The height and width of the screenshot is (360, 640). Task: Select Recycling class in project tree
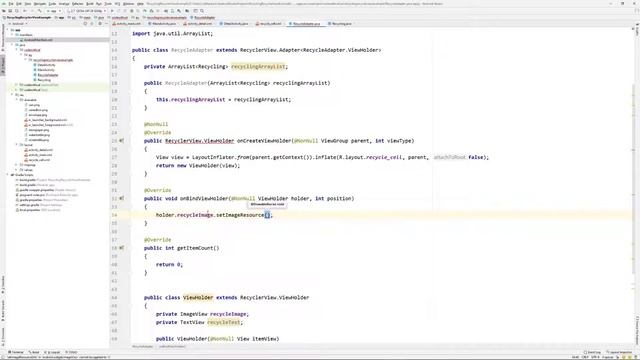[42, 80]
